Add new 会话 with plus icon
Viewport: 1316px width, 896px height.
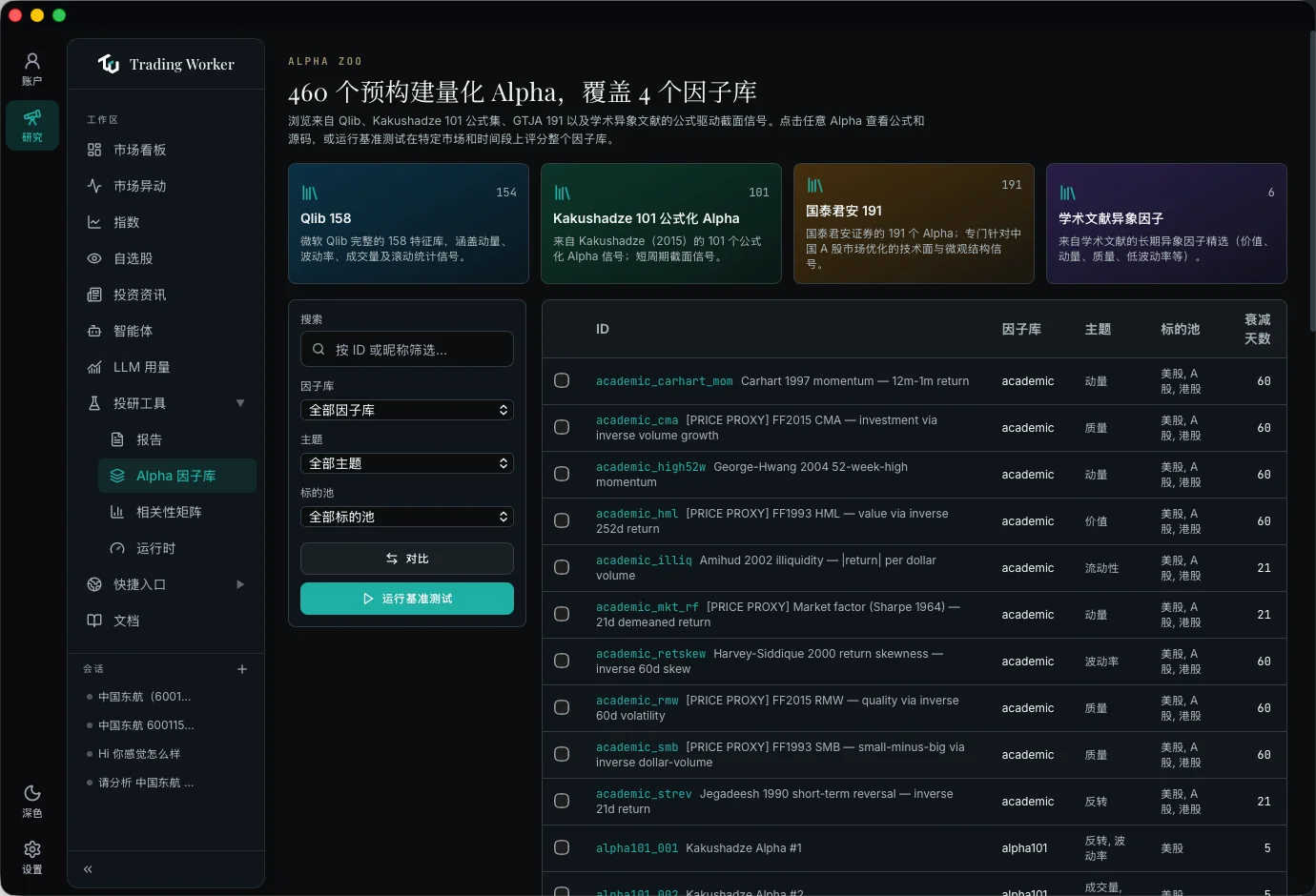(242, 669)
